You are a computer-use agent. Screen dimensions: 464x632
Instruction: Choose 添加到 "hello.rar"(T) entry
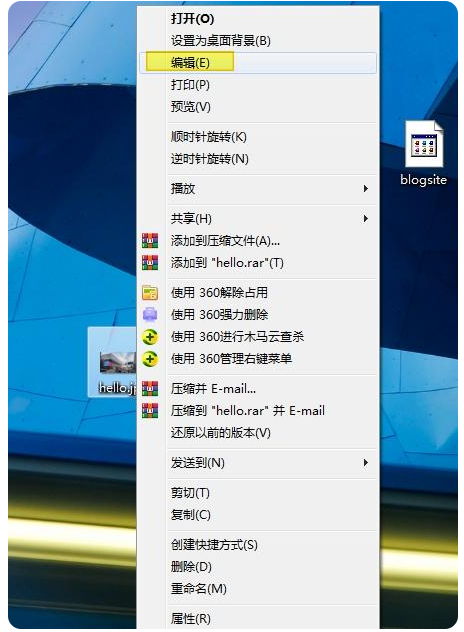(x=258, y=263)
